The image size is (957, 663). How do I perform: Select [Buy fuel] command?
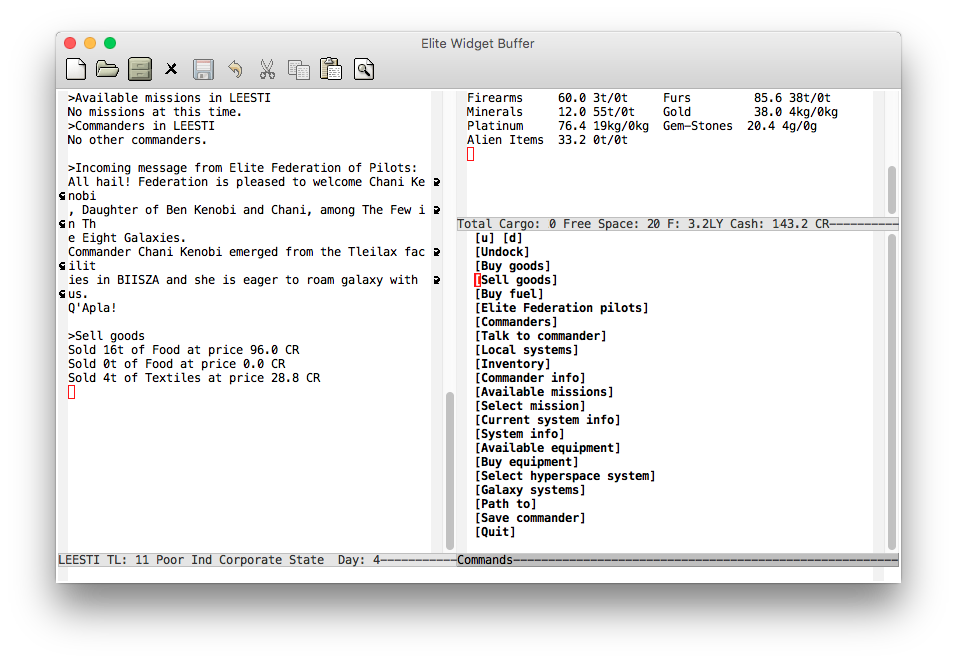[509, 294]
